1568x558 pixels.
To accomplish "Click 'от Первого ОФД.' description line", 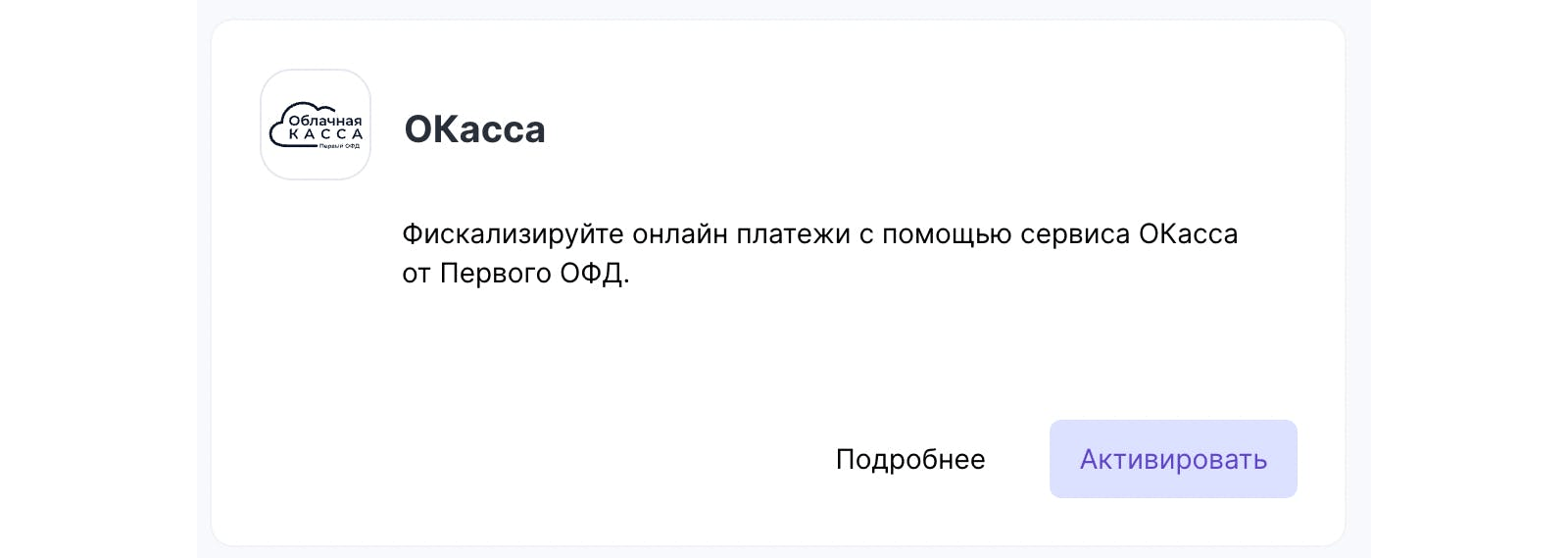I will pos(515,274).
